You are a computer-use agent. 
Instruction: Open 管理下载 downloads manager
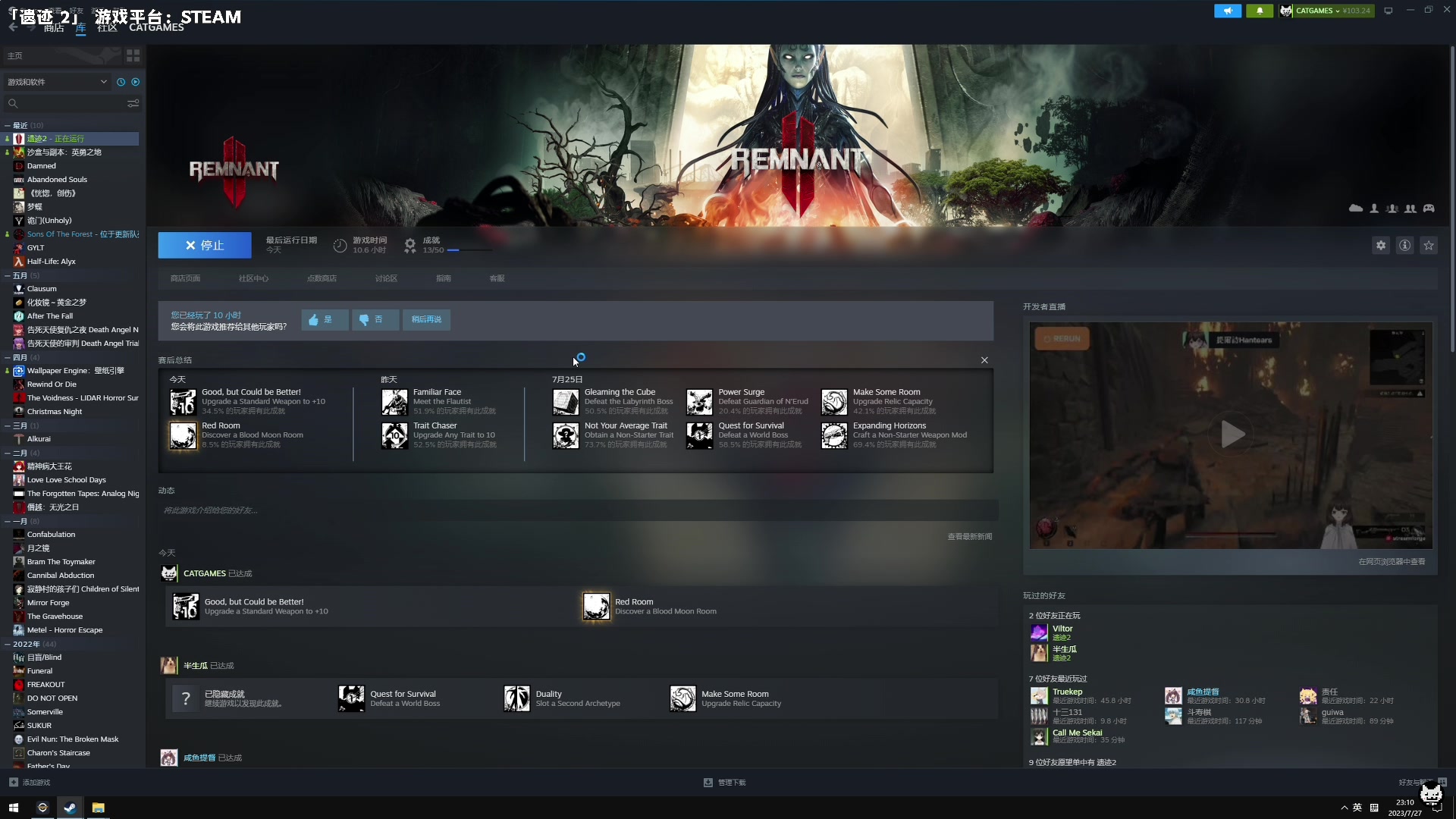point(725,782)
